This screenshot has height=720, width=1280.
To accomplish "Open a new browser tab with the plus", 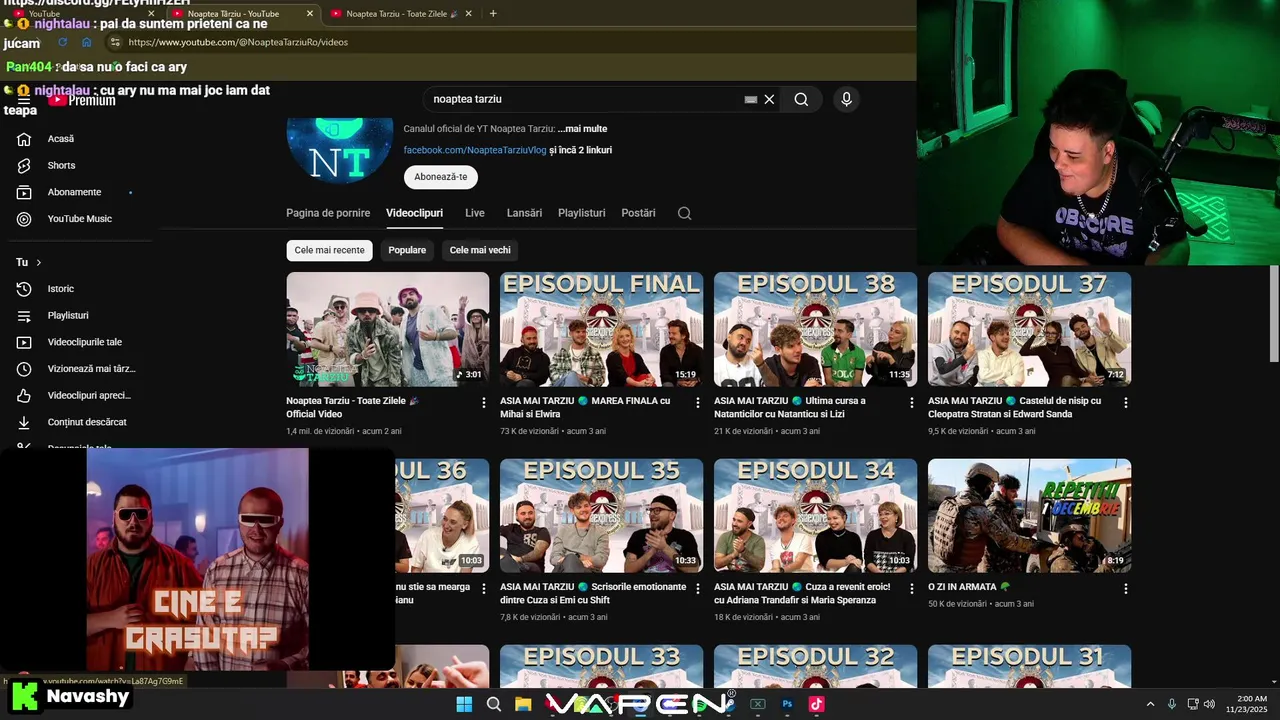I will click(493, 14).
